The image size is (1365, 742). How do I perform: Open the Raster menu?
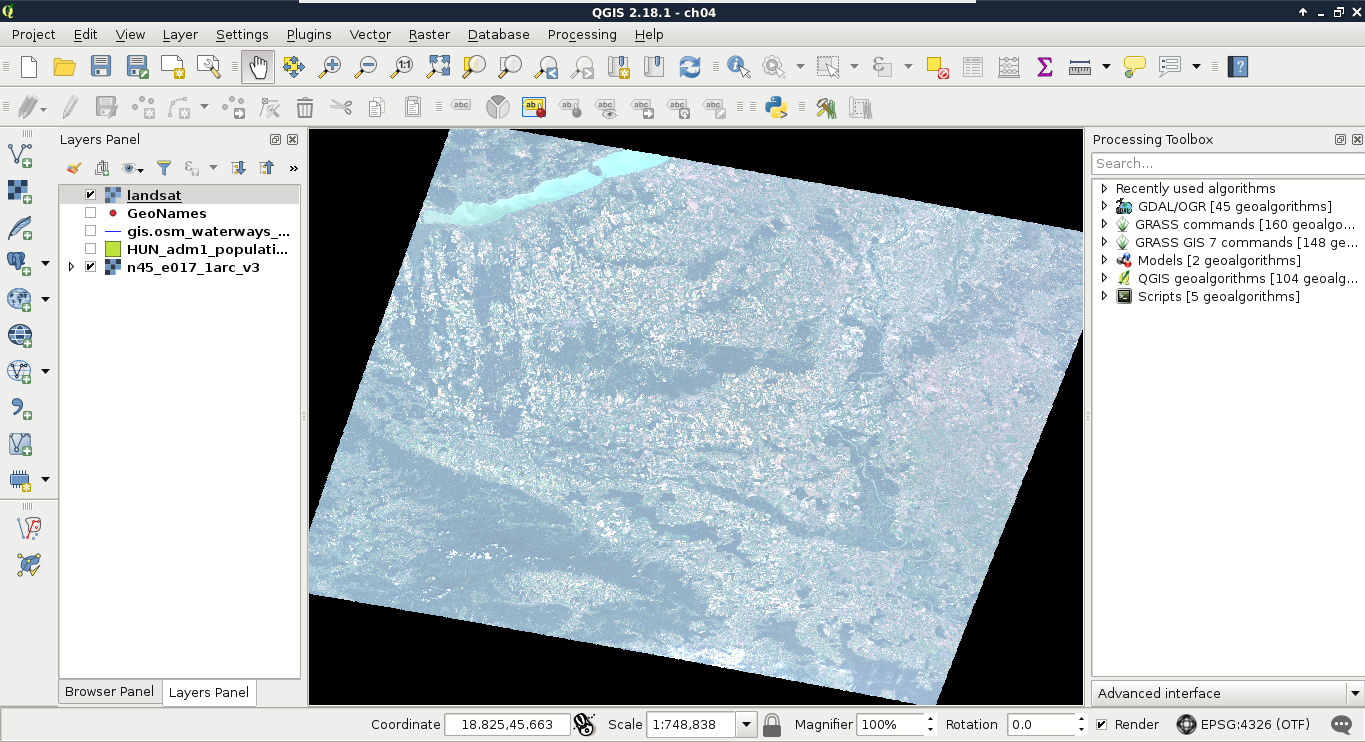[429, 34]
